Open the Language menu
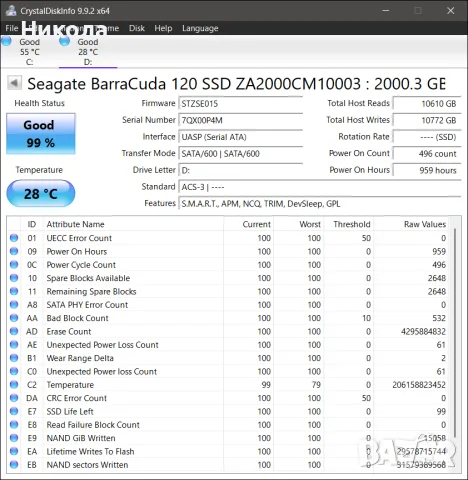Screen dimensions: 468x480 pyautogui.click(x=200, y=28)
